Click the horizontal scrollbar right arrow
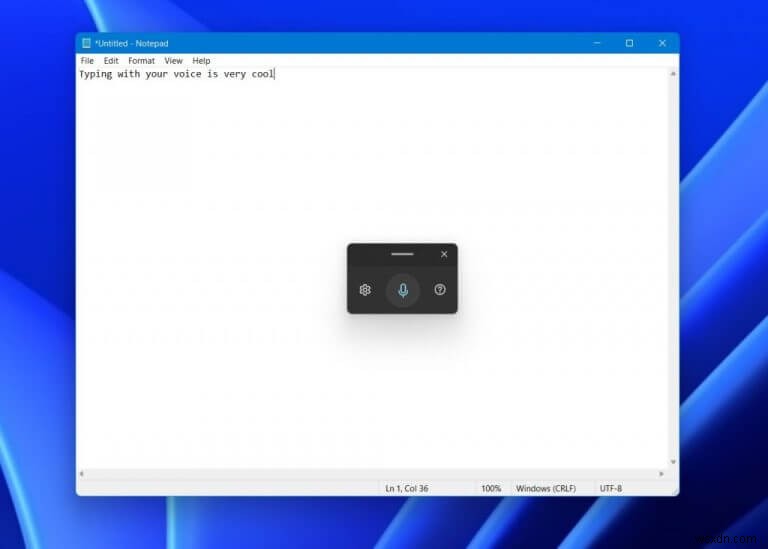768x549 pixels. tap(661, 474)
